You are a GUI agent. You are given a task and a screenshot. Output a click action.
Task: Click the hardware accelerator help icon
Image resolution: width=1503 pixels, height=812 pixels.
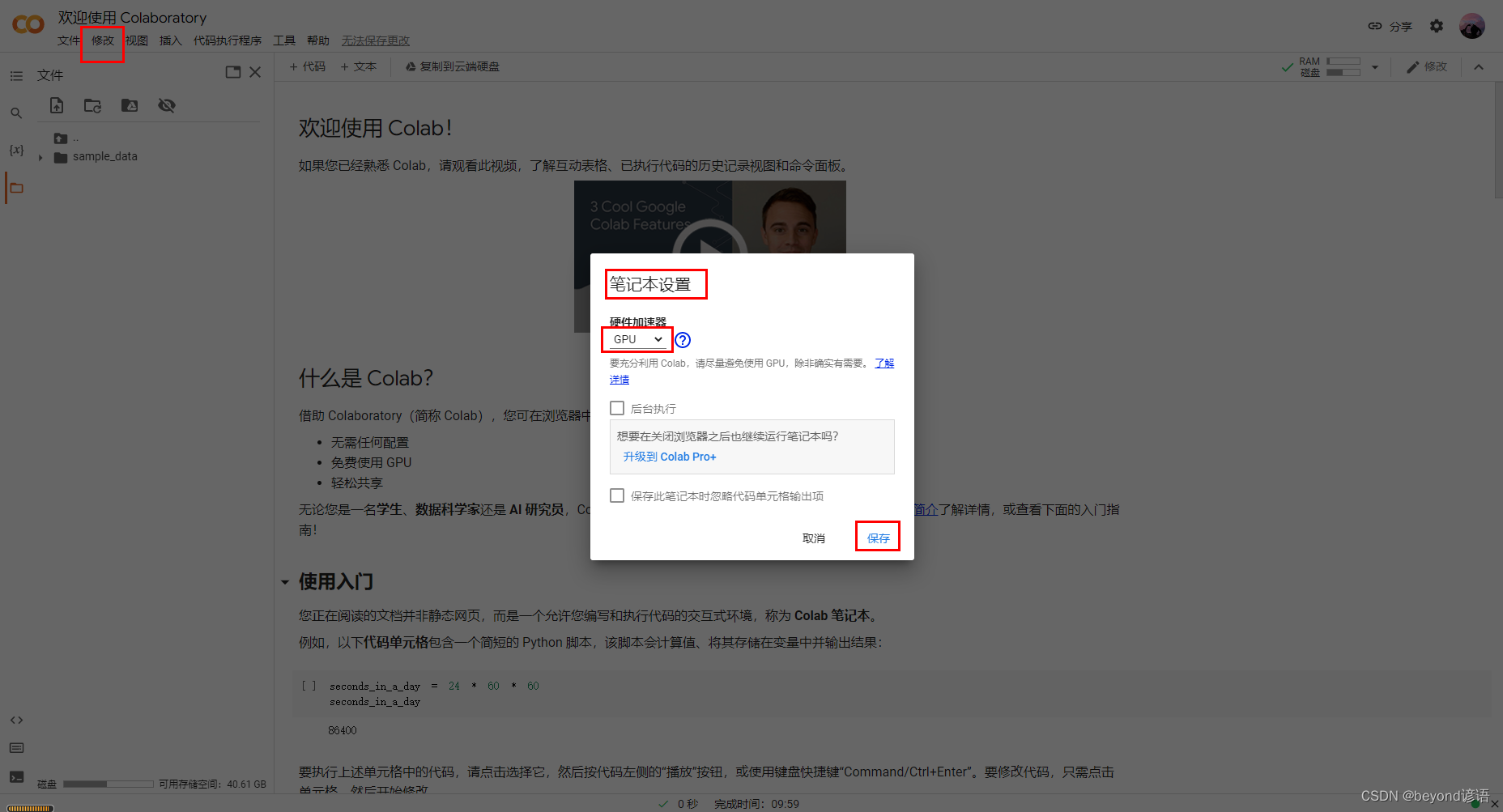[x=683, y=340]
